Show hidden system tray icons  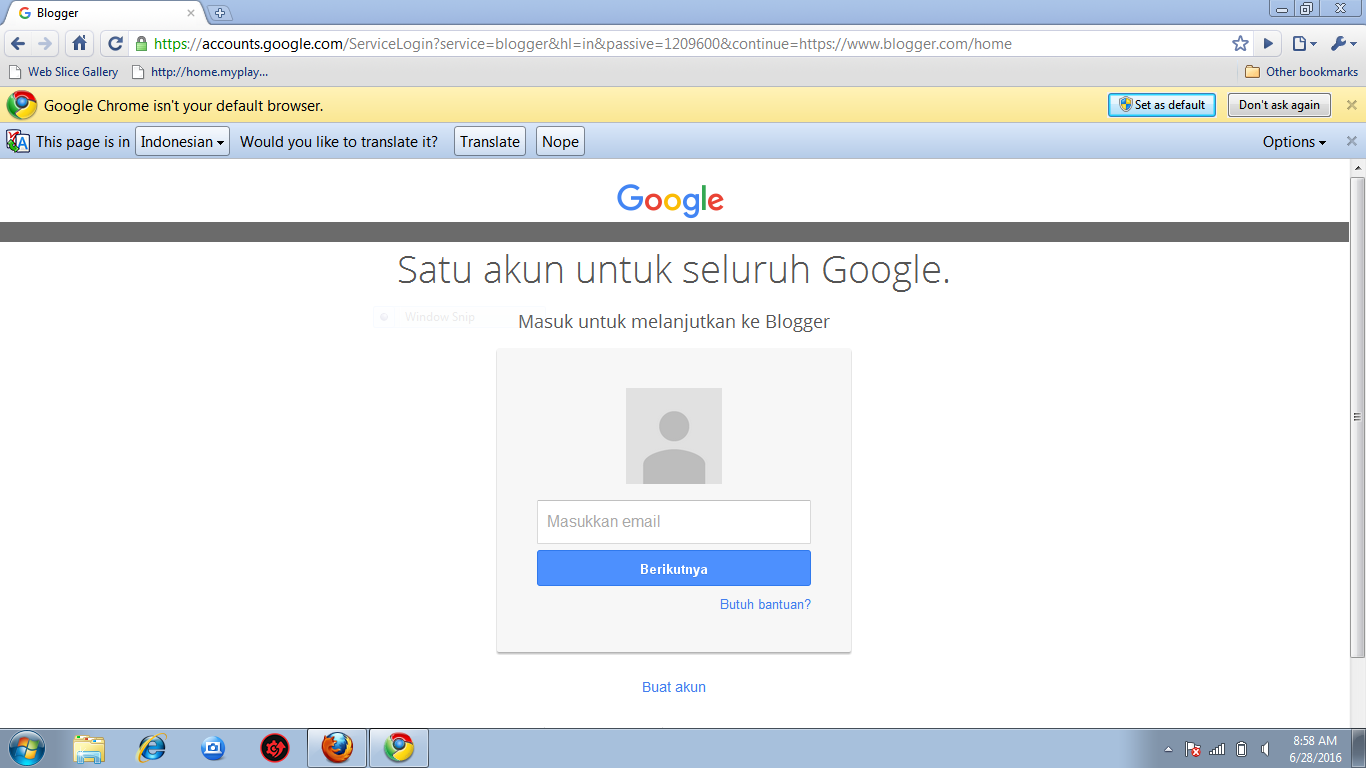point(1168,749)
